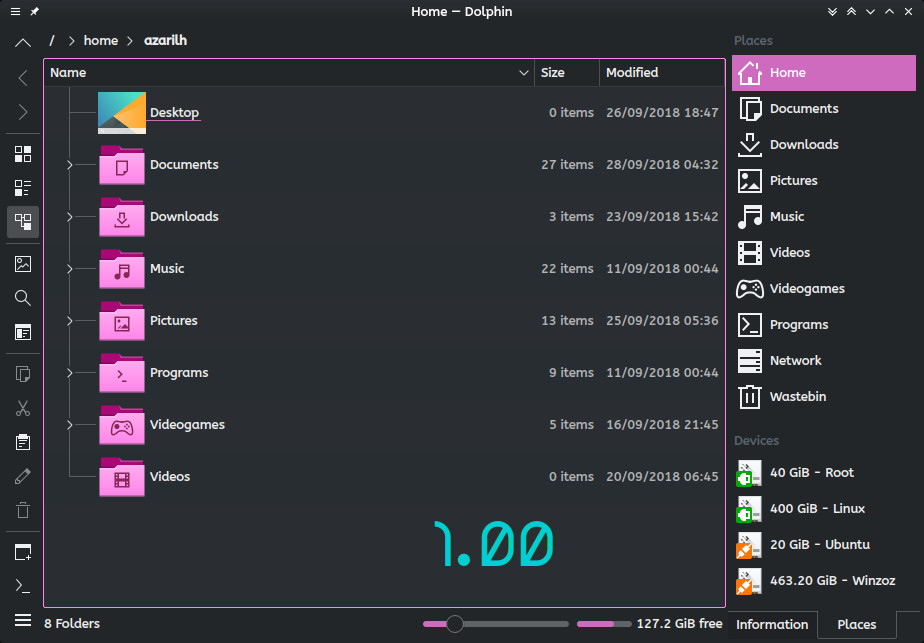Viewport: 924px width, 643px height.
Task: Open Pictures in Places panel
Action: (824, 181)
